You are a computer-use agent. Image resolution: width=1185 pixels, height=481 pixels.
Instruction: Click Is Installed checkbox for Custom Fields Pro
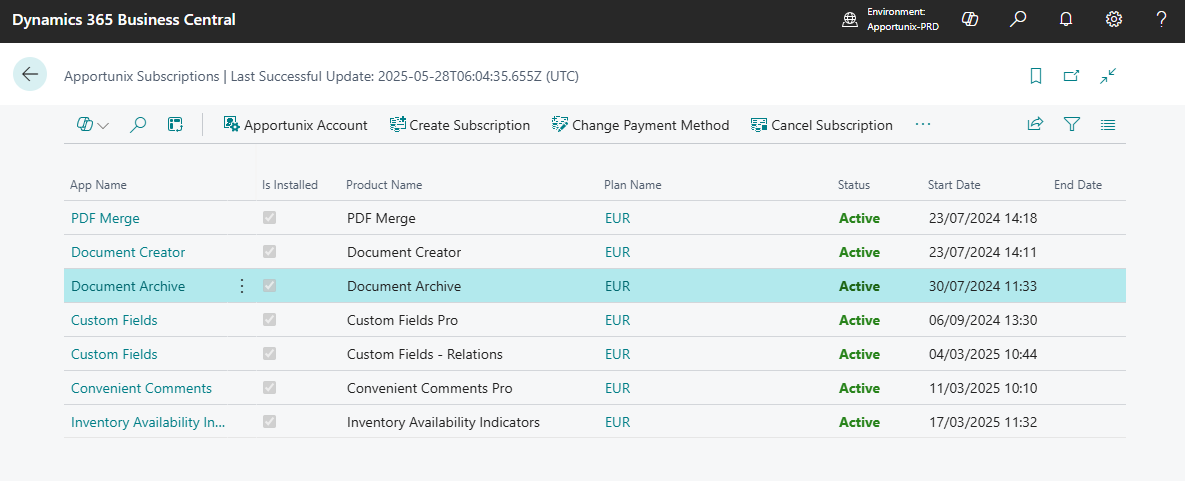pyautogui.click(x=269, y=320)
